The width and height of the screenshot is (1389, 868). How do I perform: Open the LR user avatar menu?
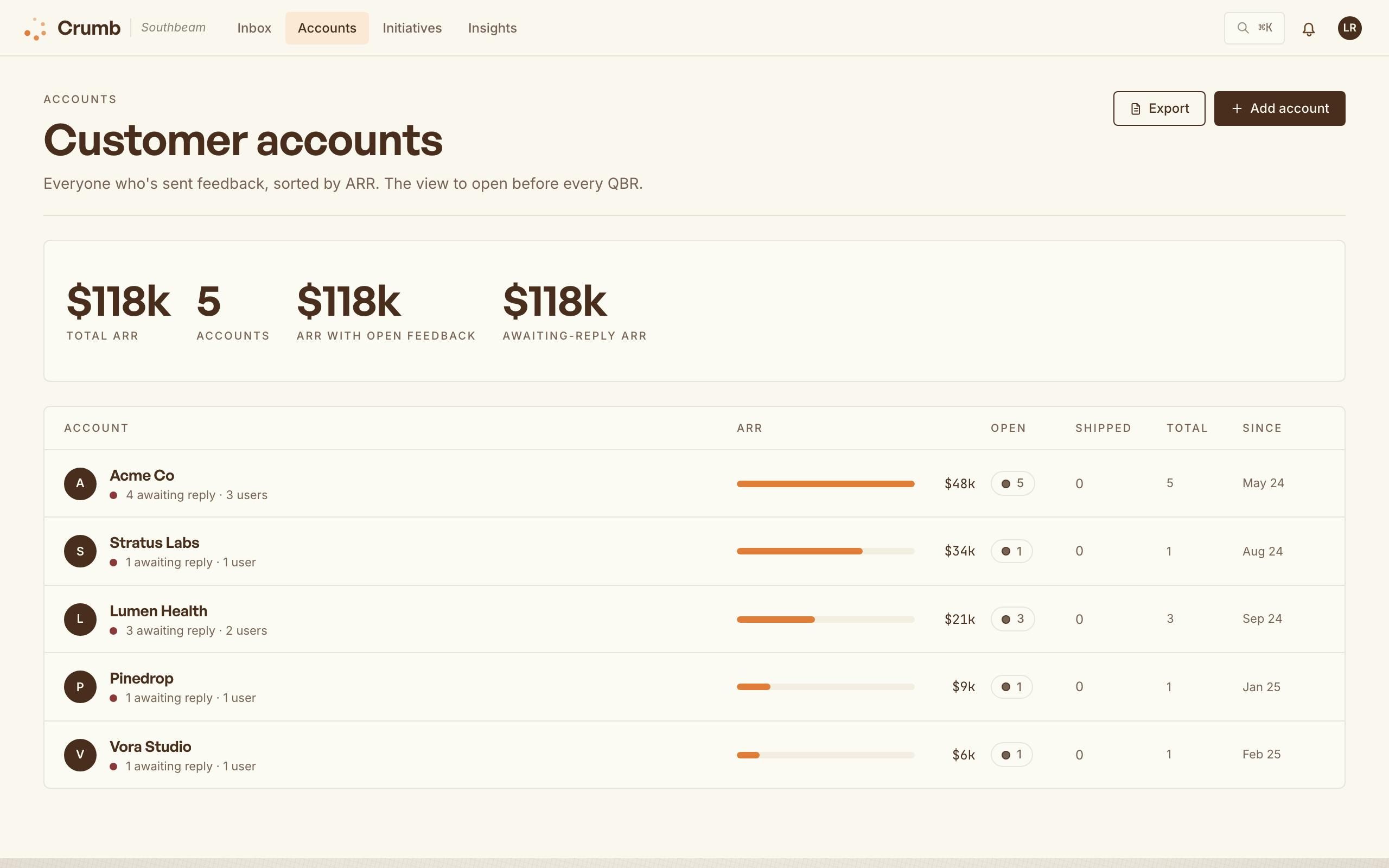[x=1349, y=28]
